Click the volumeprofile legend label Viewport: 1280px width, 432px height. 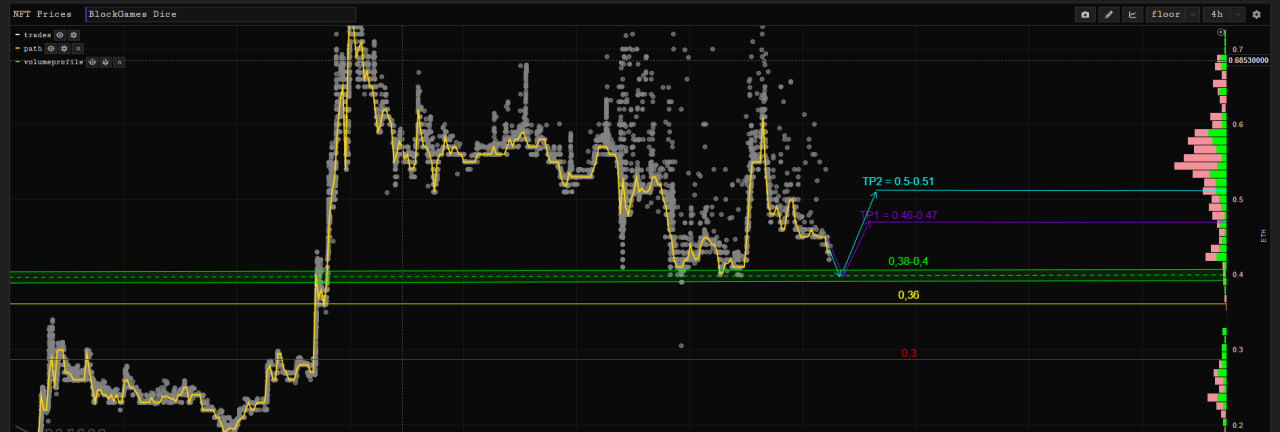click(53, 62)
